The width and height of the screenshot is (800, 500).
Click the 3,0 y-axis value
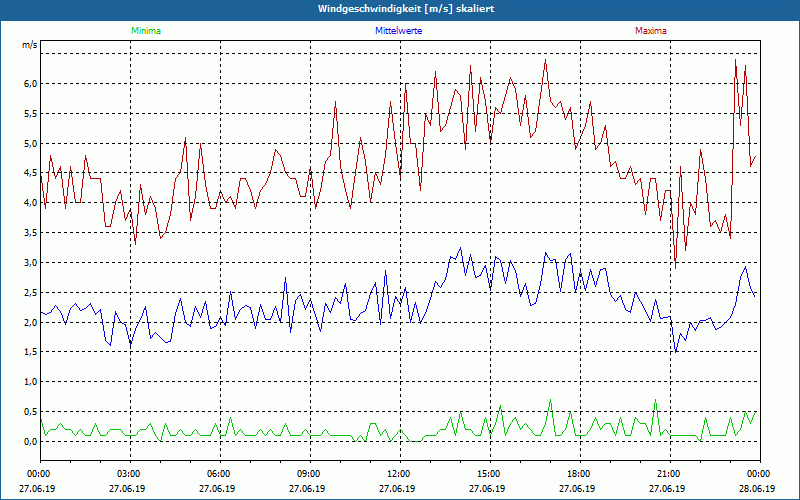click(31, 263)
